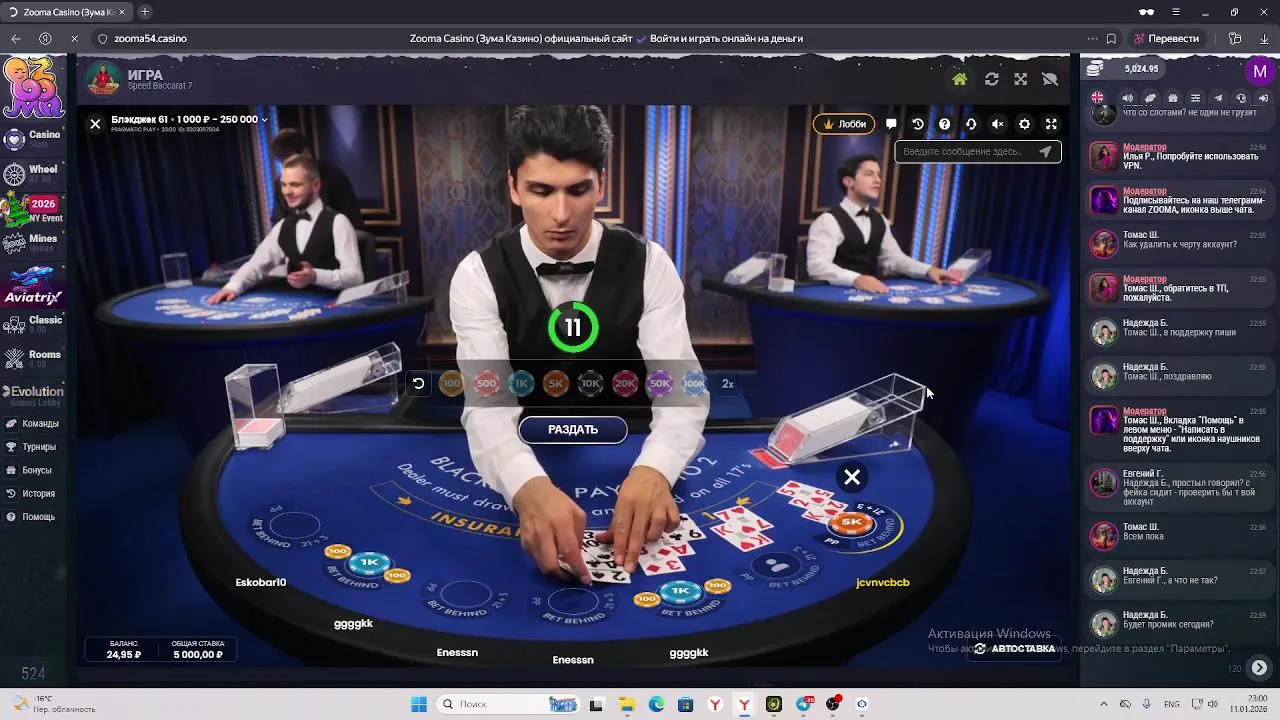Image resolution: width=1280 pixels, height=720 pixels.
Task: Open Classic section in sidebar
Action: [33, 324]
